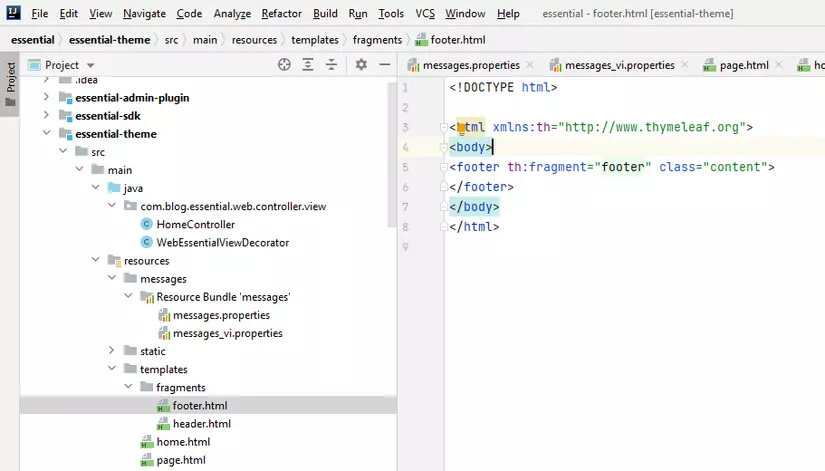Close the messages.properties editor tab
The image size is (825, 471).
530,65
